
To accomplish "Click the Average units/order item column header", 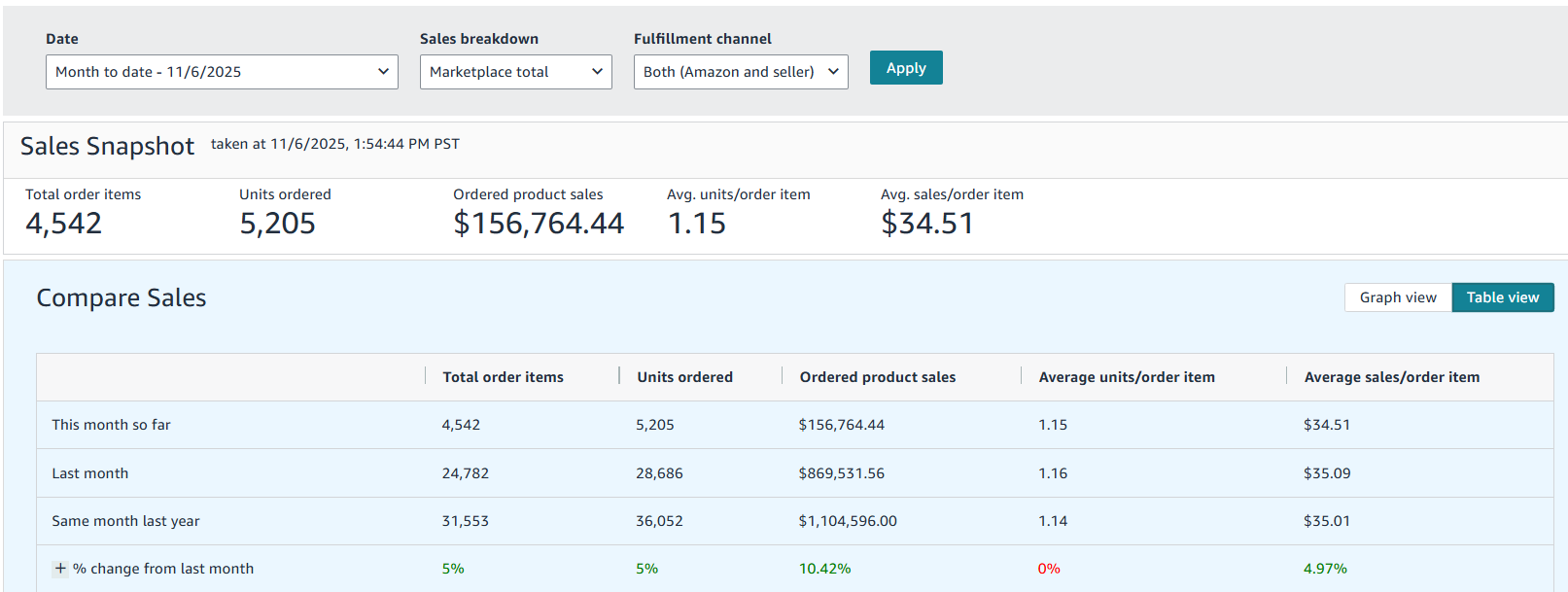I will pyautogui.click(x=1126, y=377).
